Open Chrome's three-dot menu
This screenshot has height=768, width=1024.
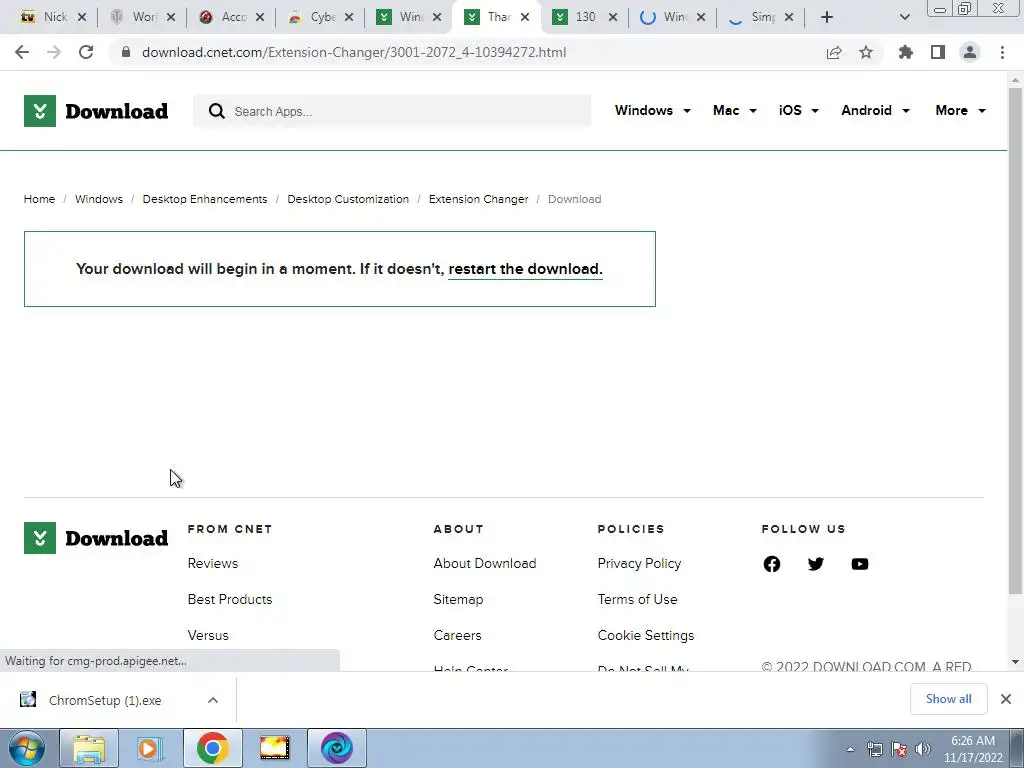coord(1002,52)
